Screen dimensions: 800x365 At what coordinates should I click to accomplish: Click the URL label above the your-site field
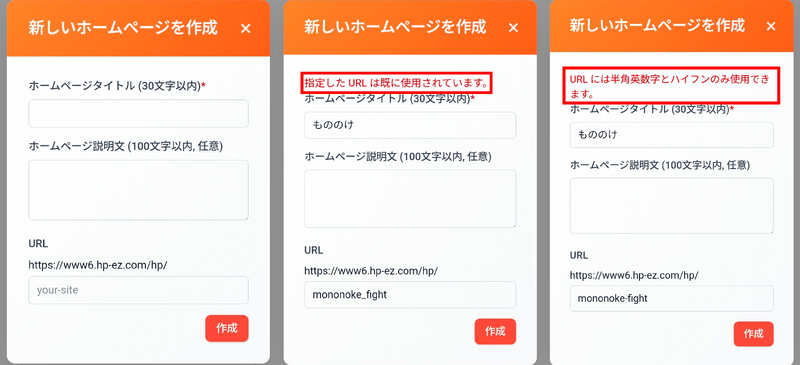(38, 244)
